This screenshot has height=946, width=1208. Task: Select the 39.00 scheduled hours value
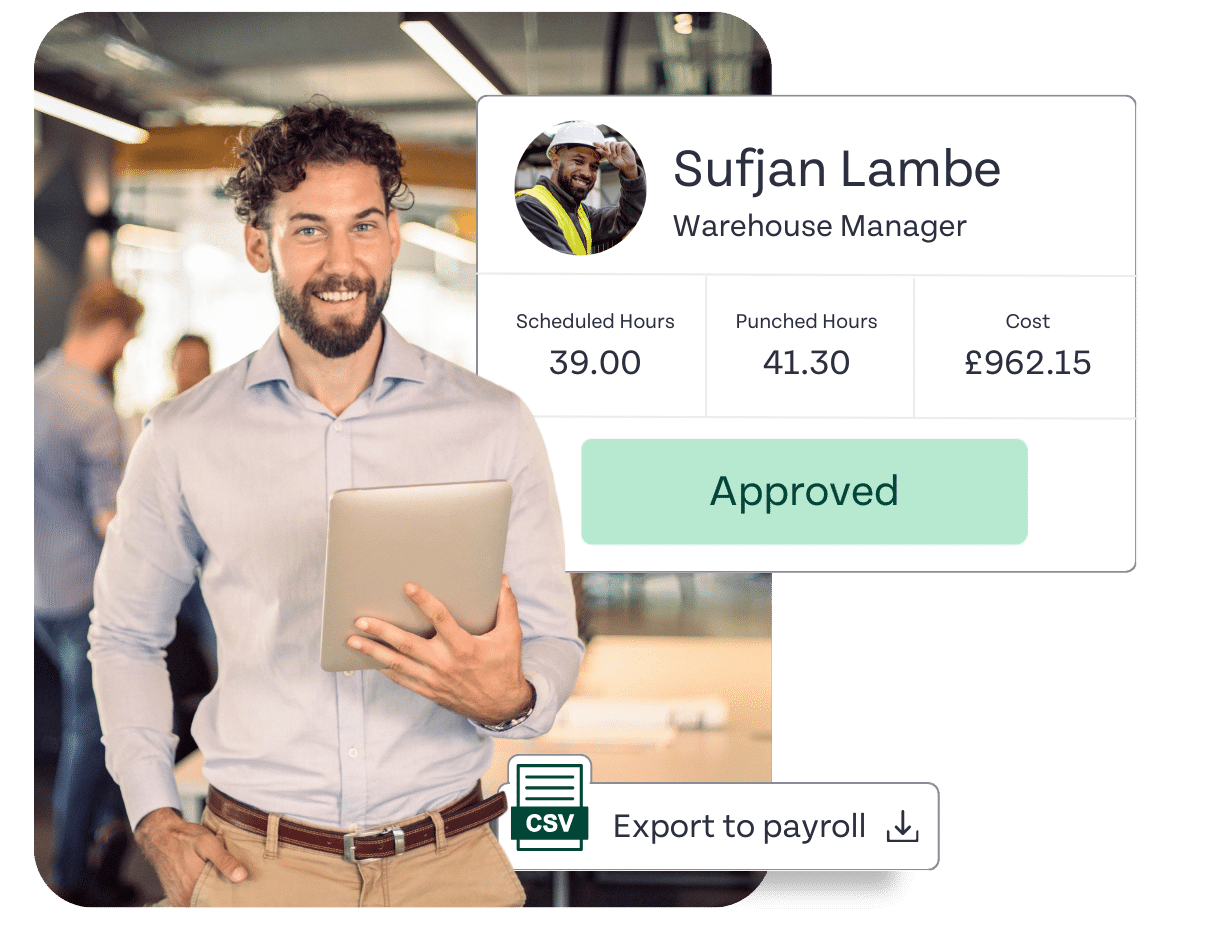coord(595,362)
